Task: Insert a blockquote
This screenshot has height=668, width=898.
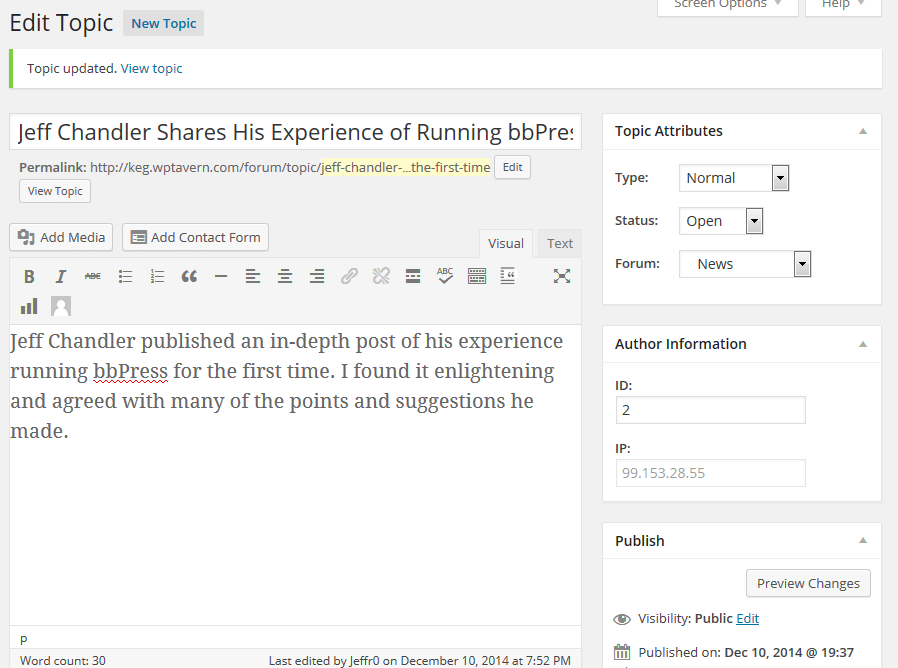Action: pos(189,276)
